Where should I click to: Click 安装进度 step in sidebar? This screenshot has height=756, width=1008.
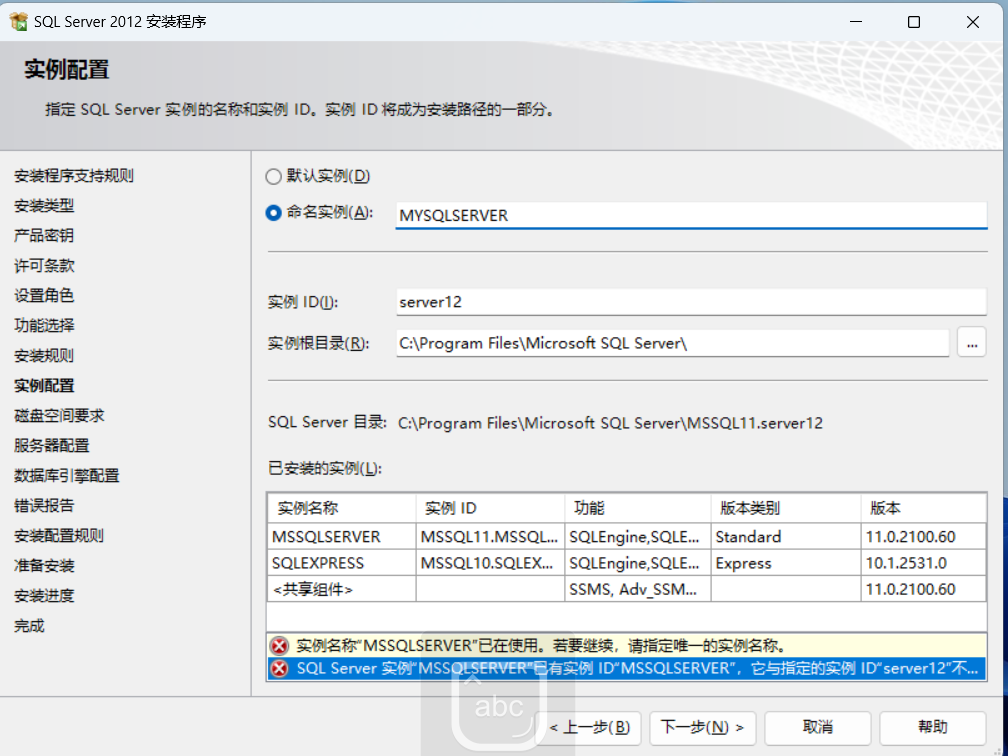44,595
